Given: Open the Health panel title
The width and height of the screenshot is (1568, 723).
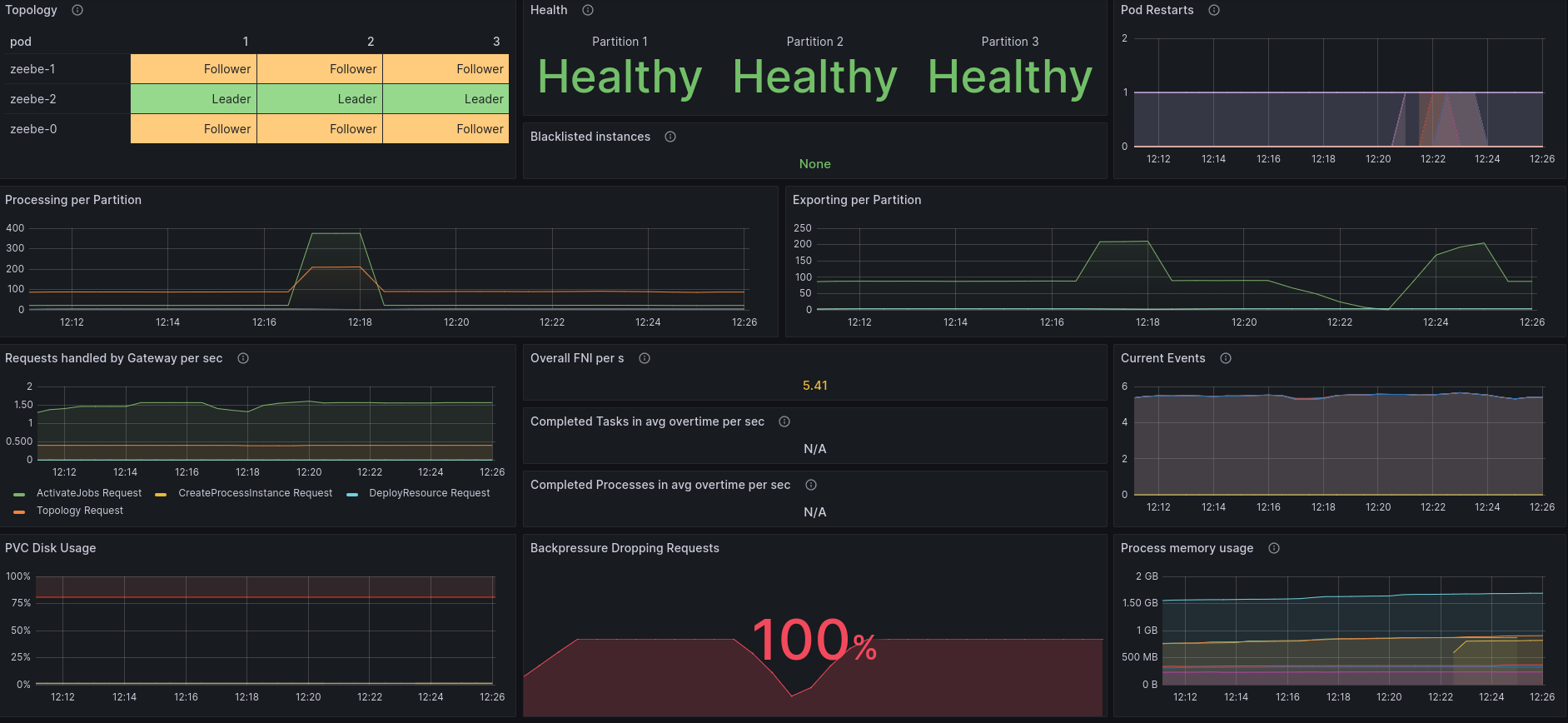Looking at the screenshot, I should [549, 10].
